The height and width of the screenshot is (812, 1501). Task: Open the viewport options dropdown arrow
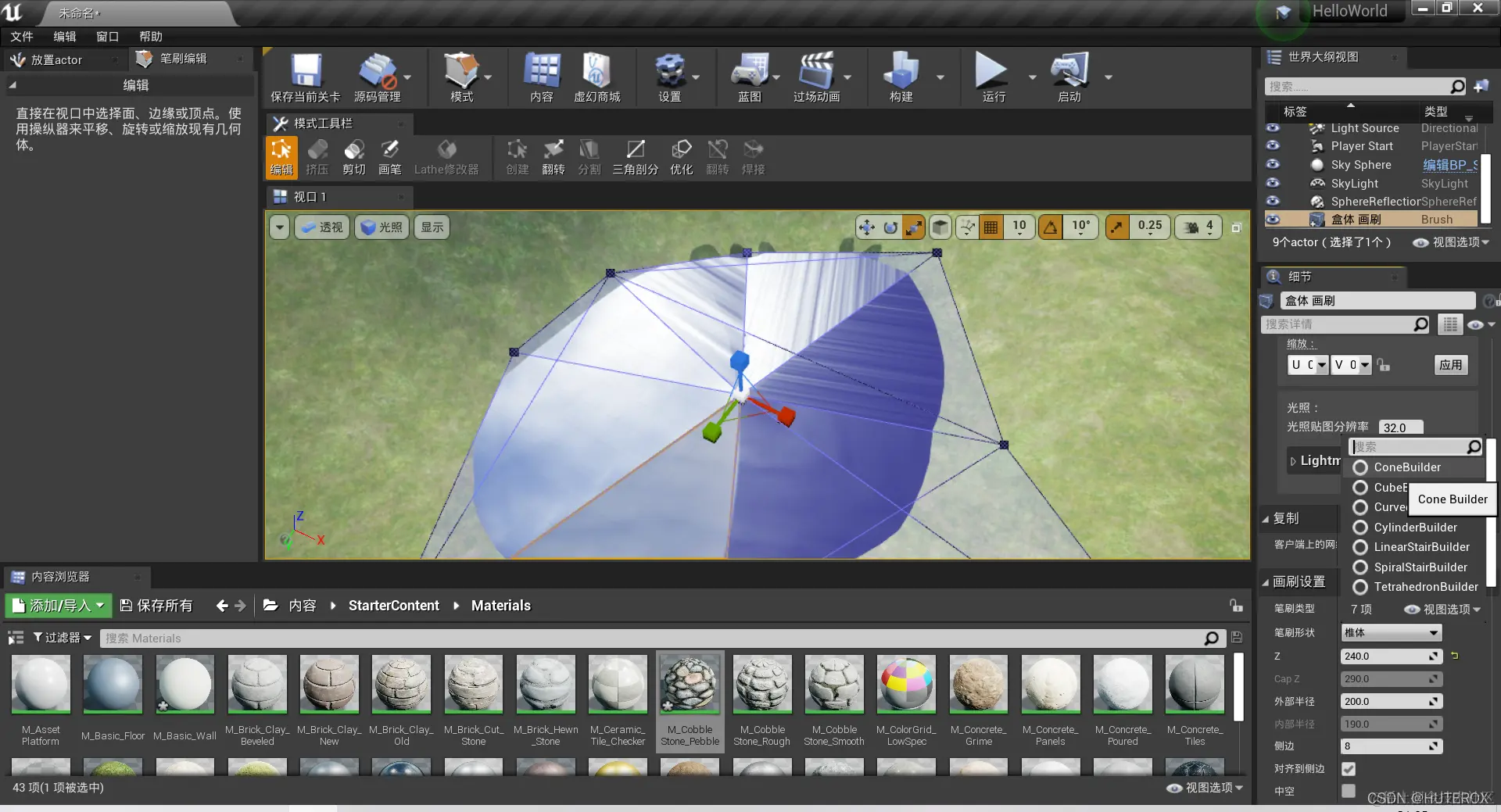pos(280,227)
